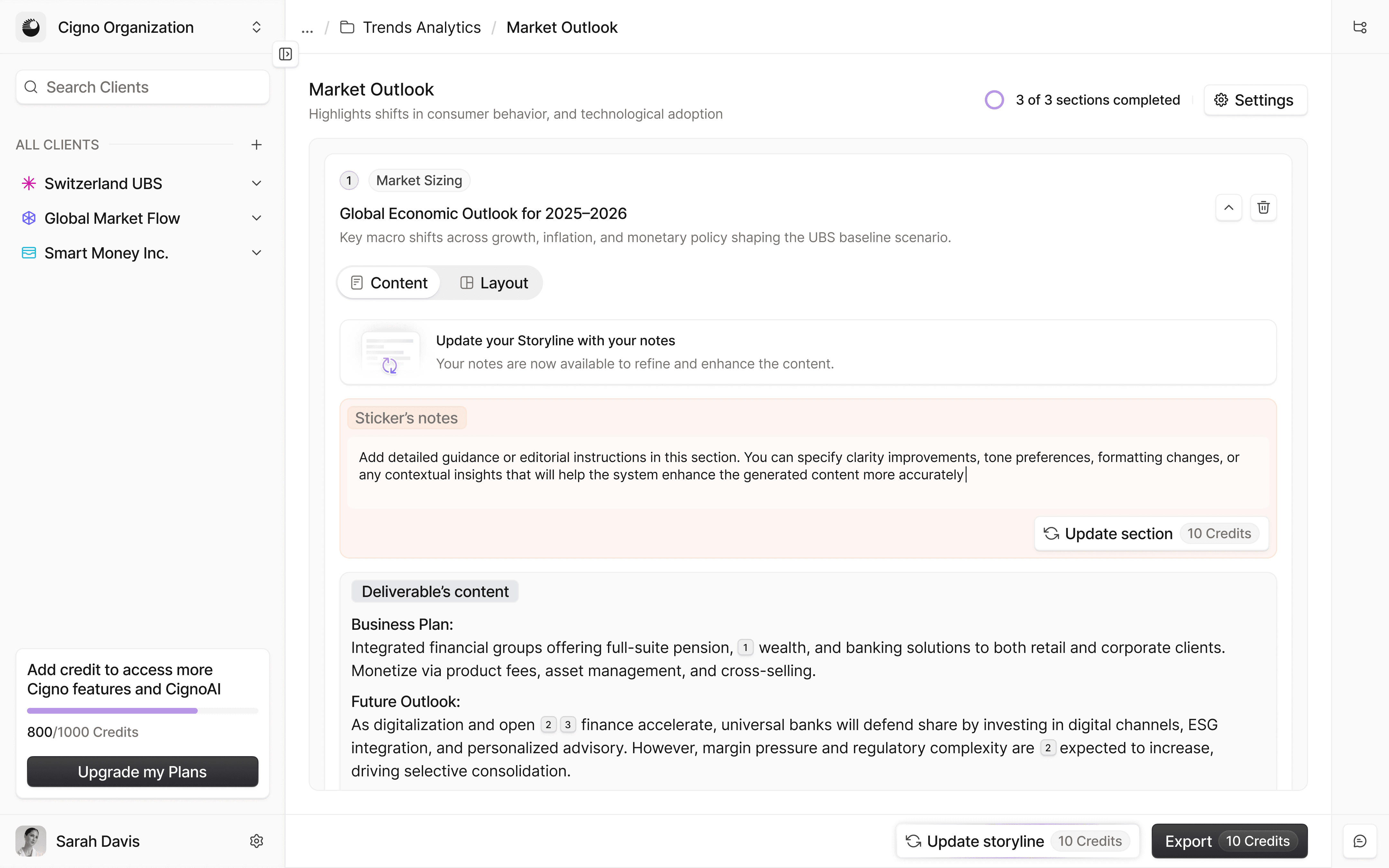Add a new client with the plus icon
The width and height of the screenshot is (1389, 868).
click(257, 145)
